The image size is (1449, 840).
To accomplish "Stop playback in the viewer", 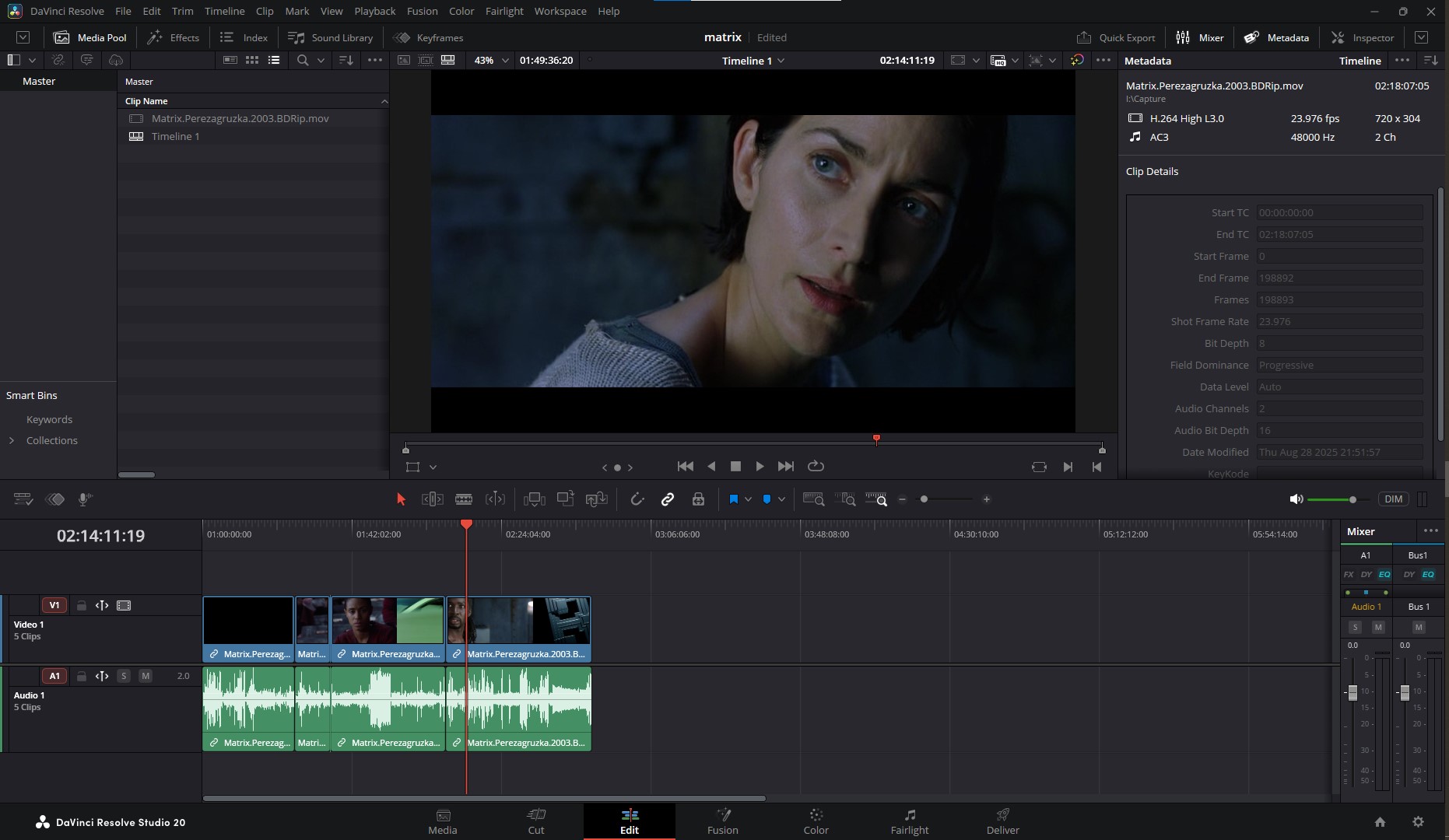I will pos(735,467).
